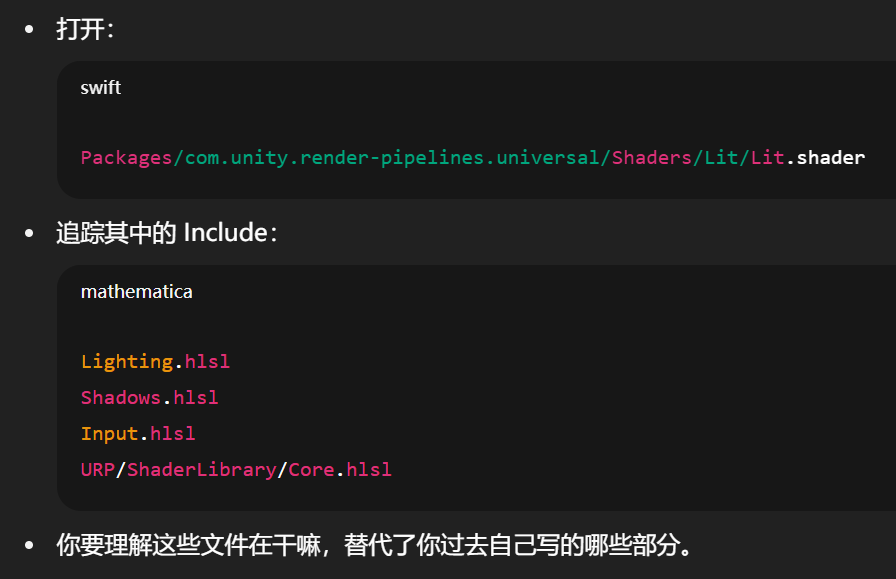Click the 'mathematica' code block language label
The image size is (896, 579).
(137, 292)
